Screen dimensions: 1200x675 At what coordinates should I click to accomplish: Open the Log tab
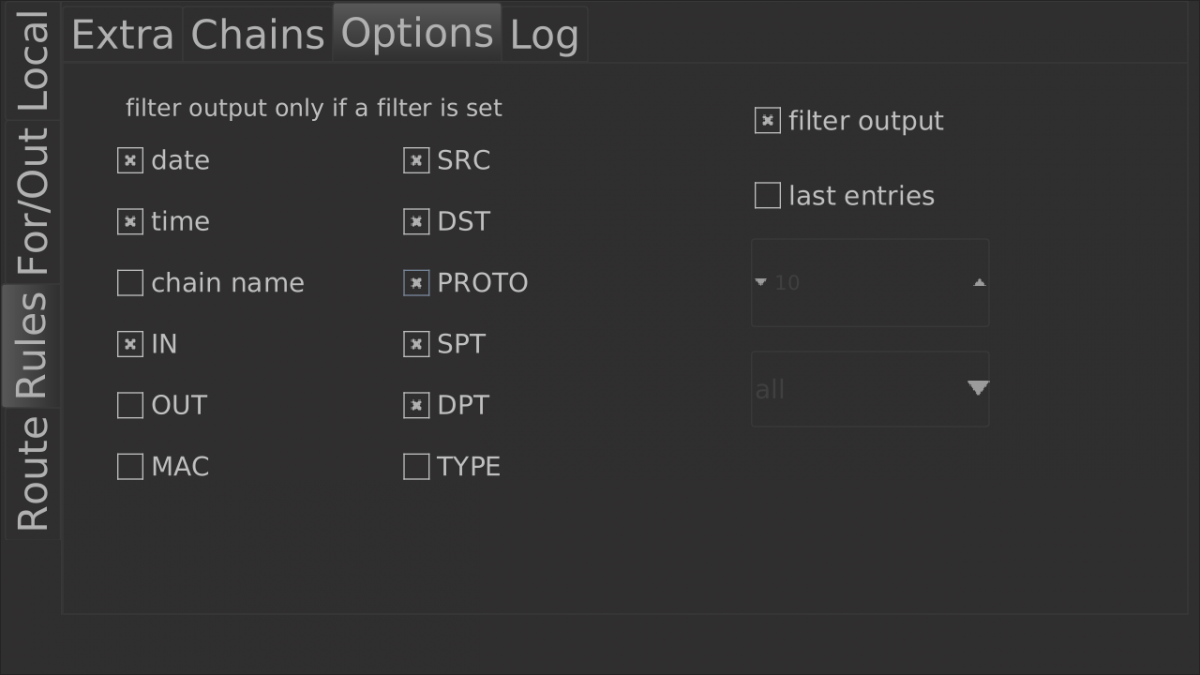click(x=544, y=35)
